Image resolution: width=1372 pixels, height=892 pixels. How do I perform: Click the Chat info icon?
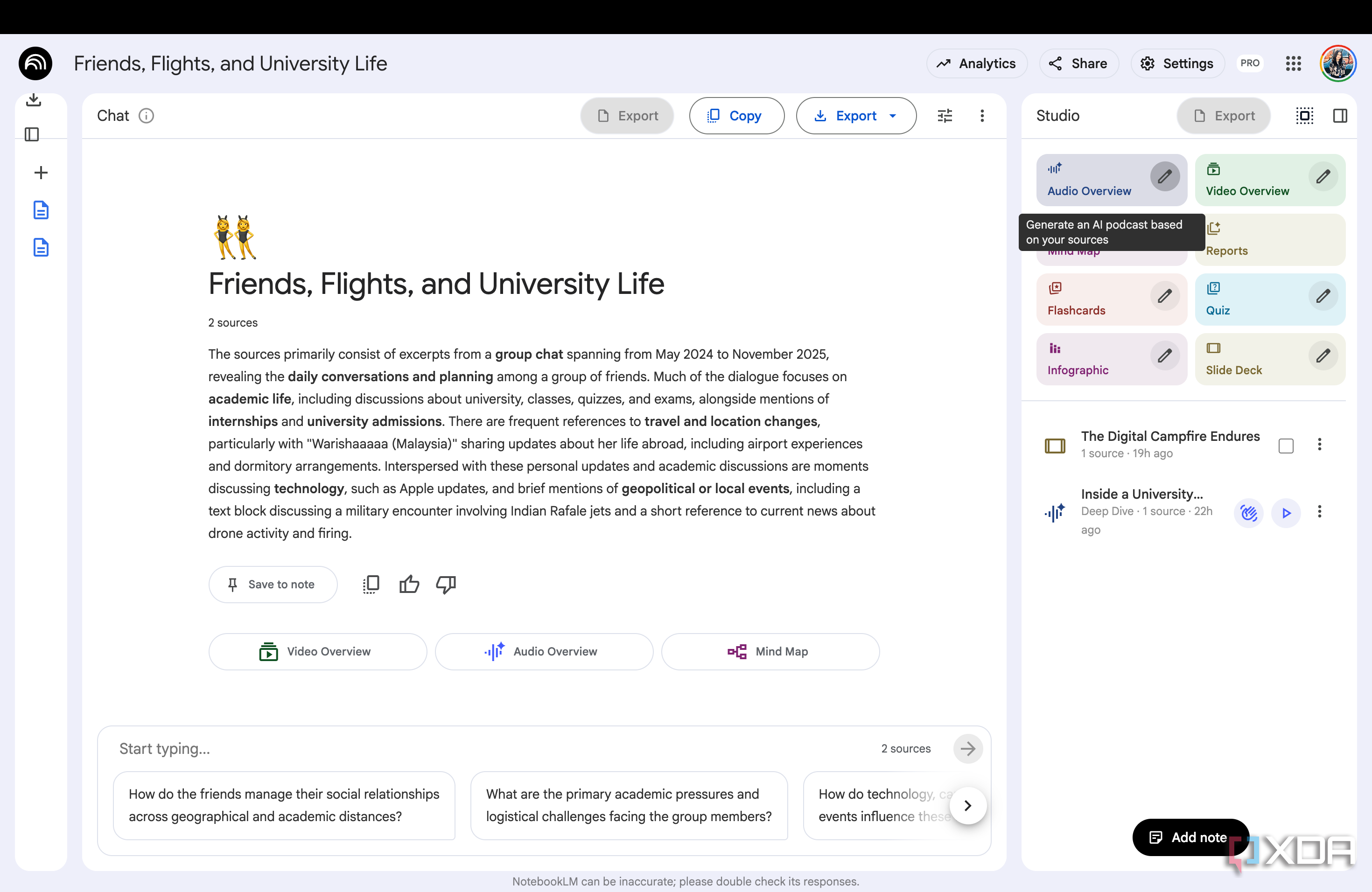coord(146,116)
